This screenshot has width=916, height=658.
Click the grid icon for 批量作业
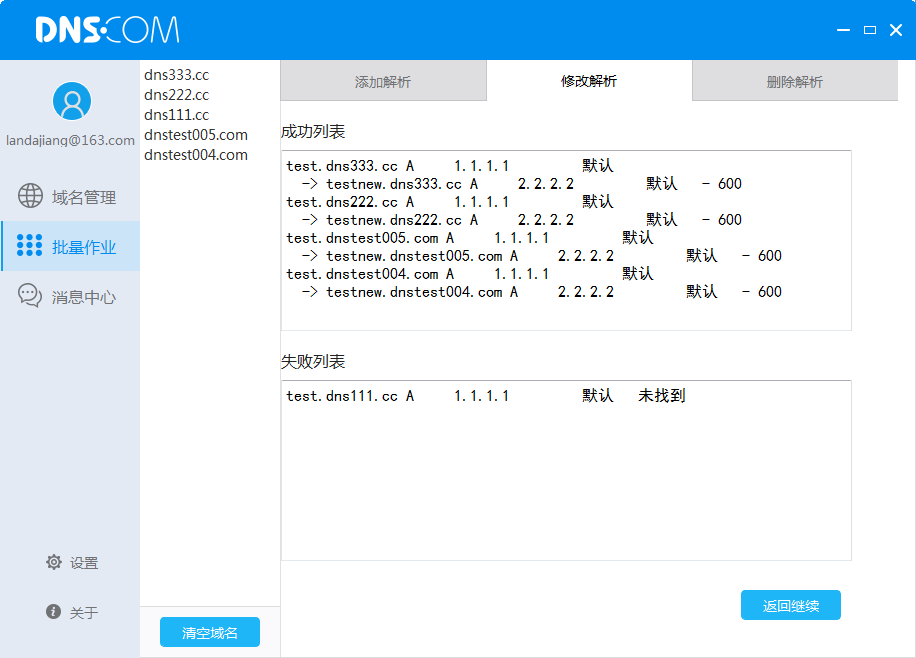(x=30, y=246)
